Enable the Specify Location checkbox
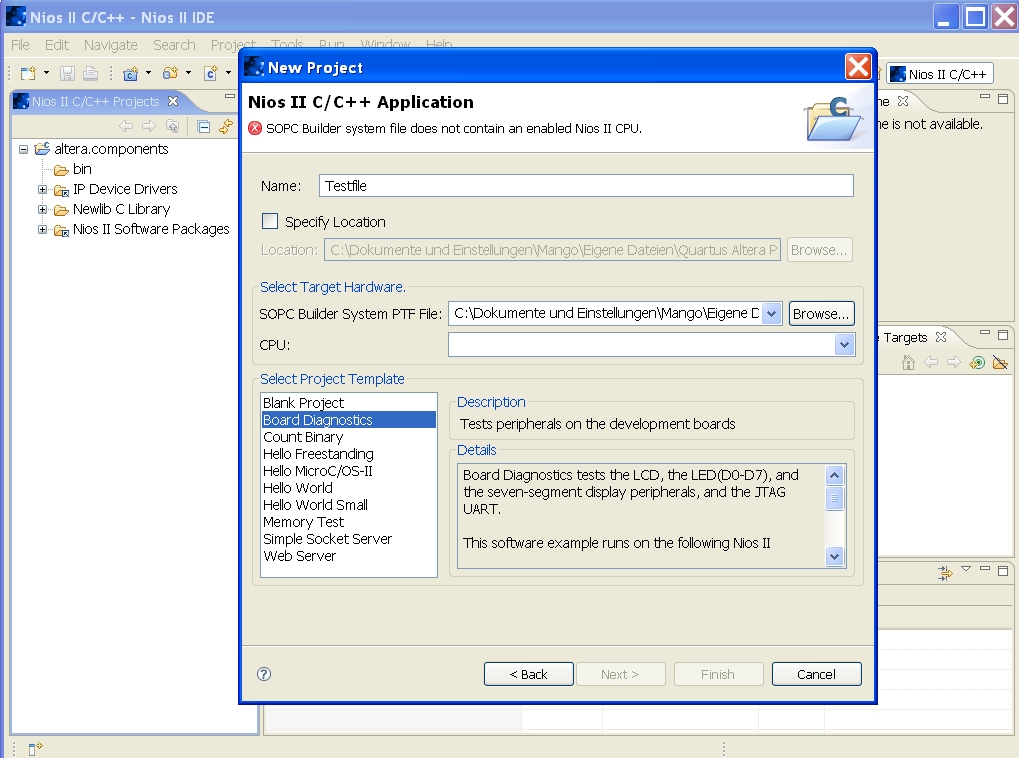The height and width of the screenshot is (758, 1019). click(270, 221)
